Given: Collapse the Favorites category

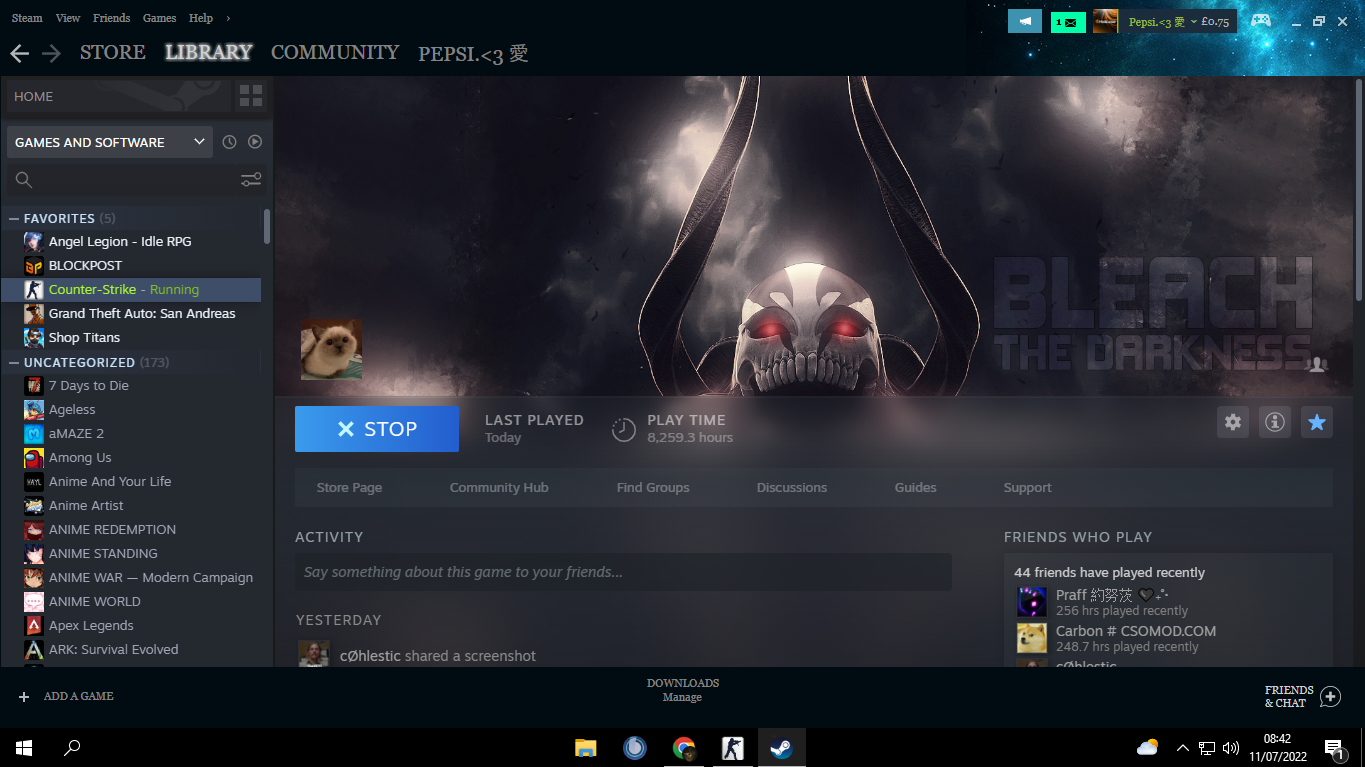Looking at the screenshot, I should (14, 218).
